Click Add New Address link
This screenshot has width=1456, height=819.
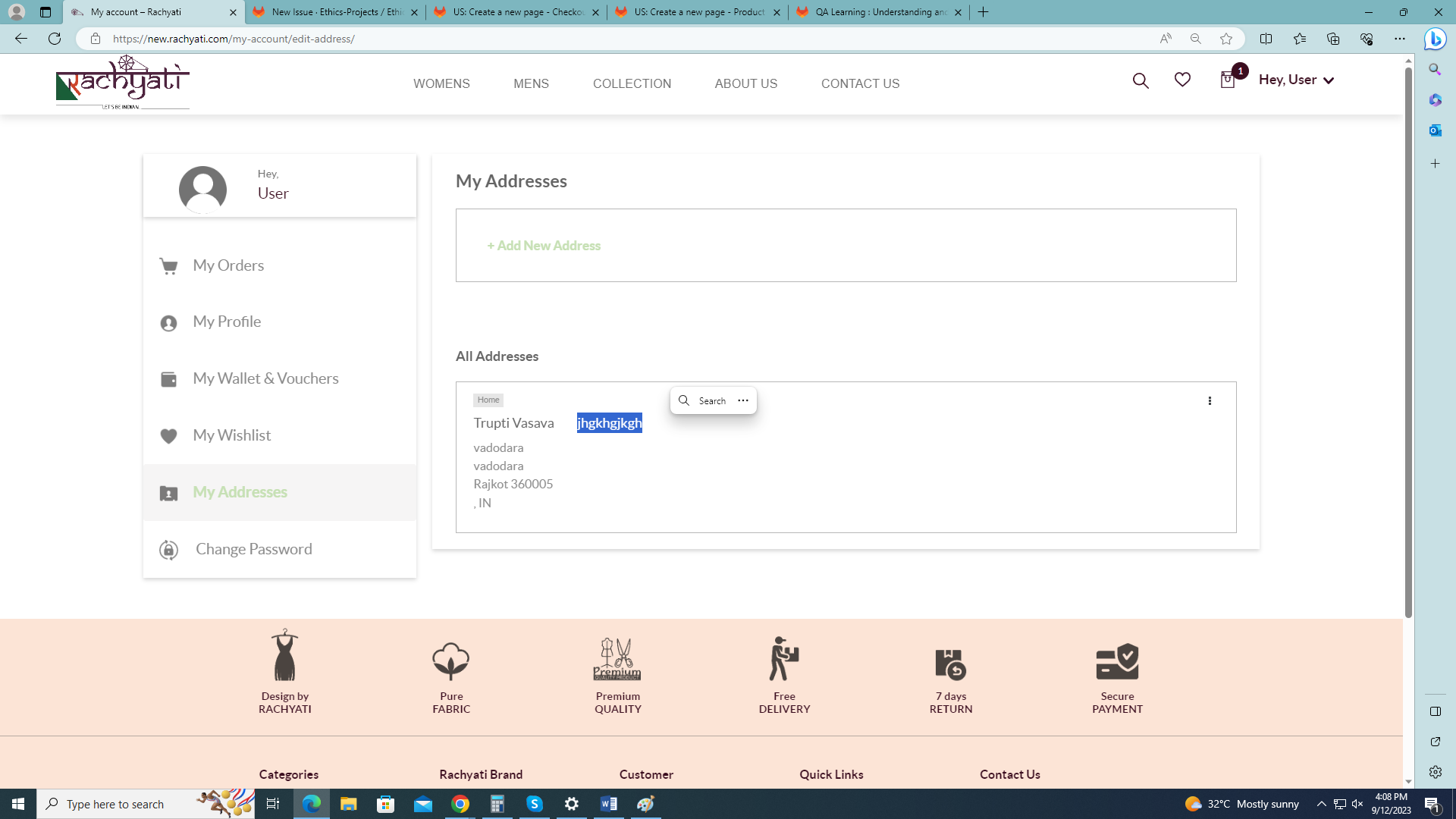coord(544,246)
